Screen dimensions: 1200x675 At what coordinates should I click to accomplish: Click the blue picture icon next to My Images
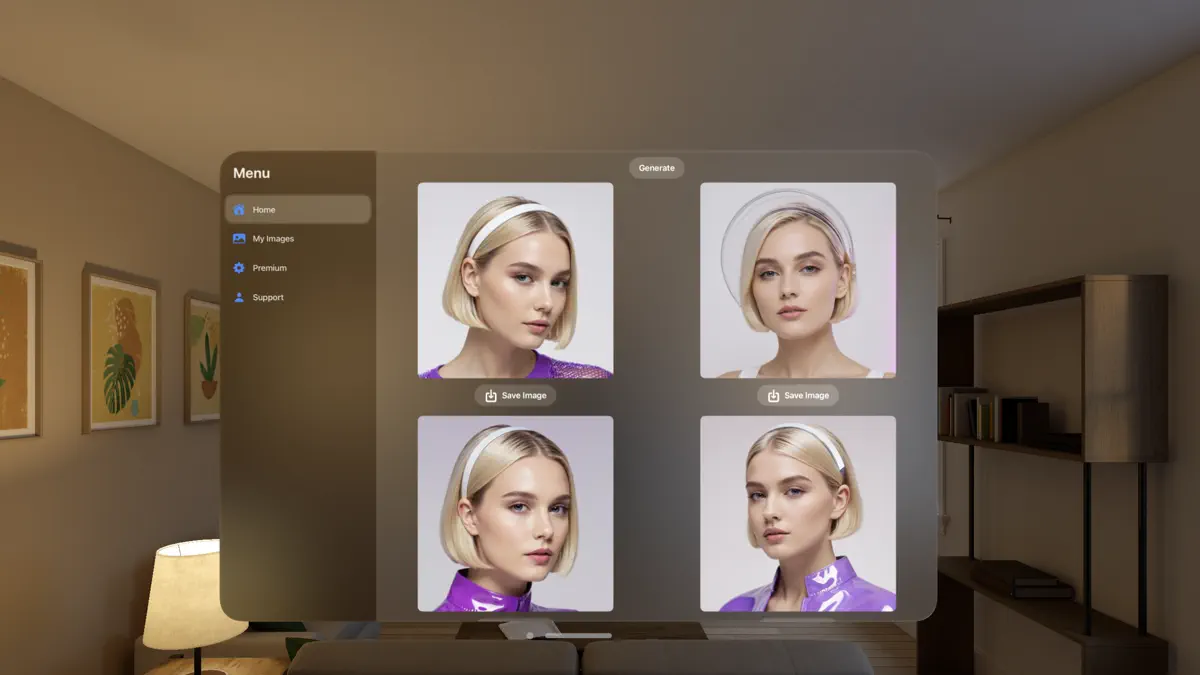point(238,238)
